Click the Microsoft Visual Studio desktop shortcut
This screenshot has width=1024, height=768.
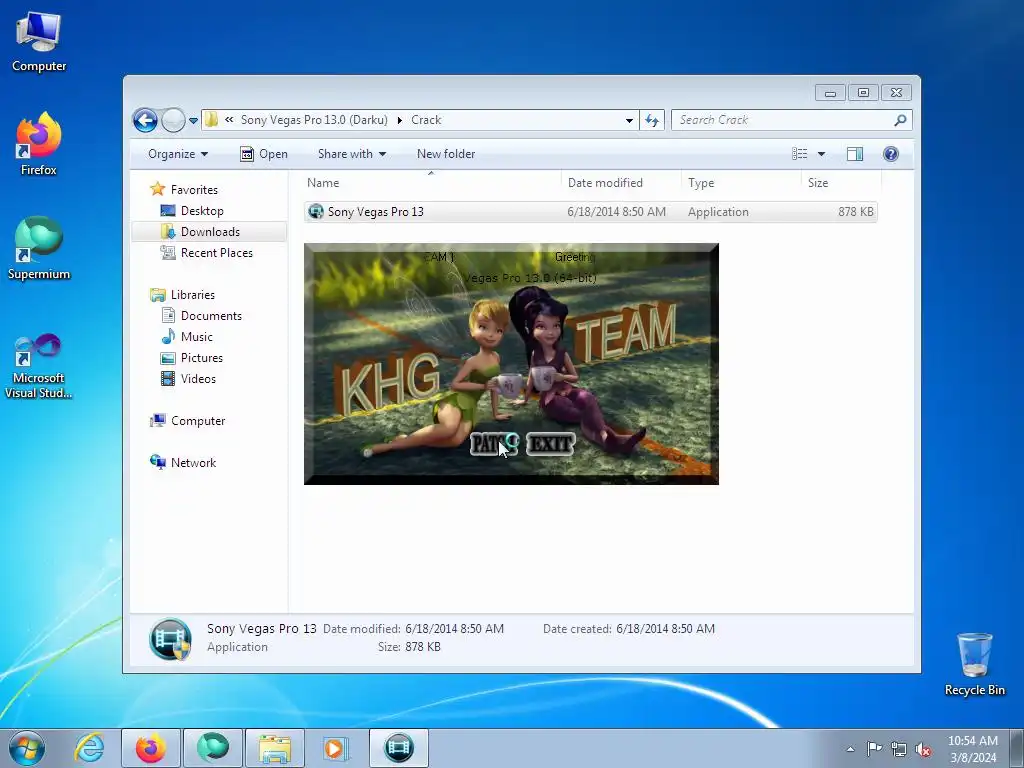tap(39, 366)
